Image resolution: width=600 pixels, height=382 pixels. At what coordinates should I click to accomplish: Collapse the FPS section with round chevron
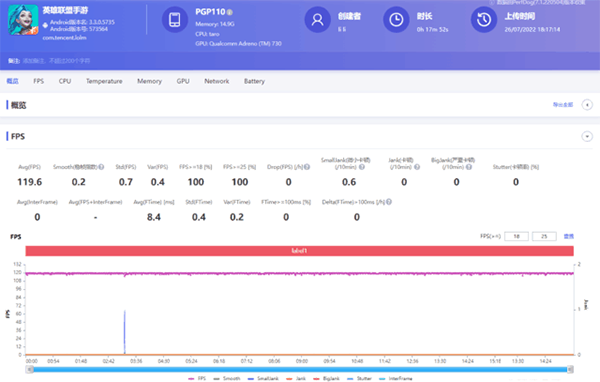click(587, 136)
